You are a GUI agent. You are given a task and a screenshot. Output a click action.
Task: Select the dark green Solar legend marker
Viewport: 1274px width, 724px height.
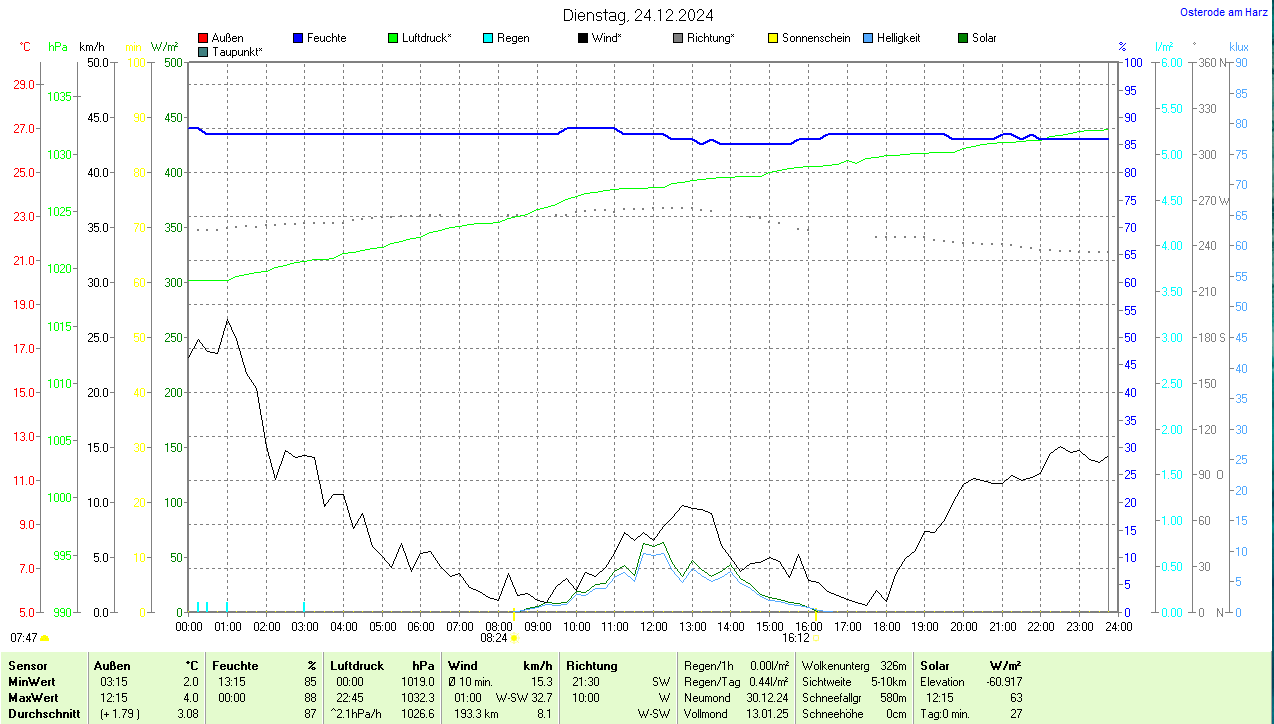tap(963, 38)
